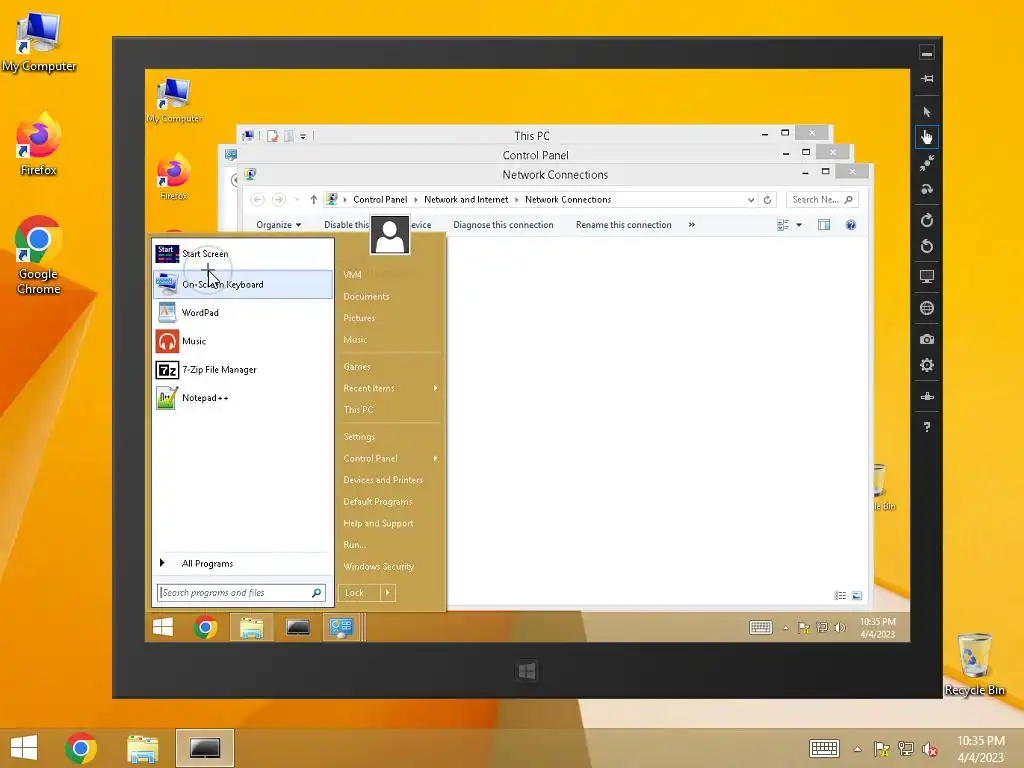The height and width of the screenshot is (768, 1024).
Task: Expand Recent Items submenu arrow
Action: [x=436, y=388]
